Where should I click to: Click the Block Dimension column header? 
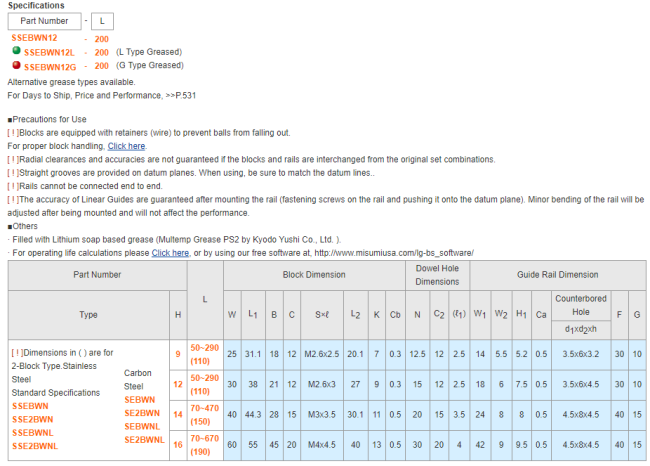point(312,273)
